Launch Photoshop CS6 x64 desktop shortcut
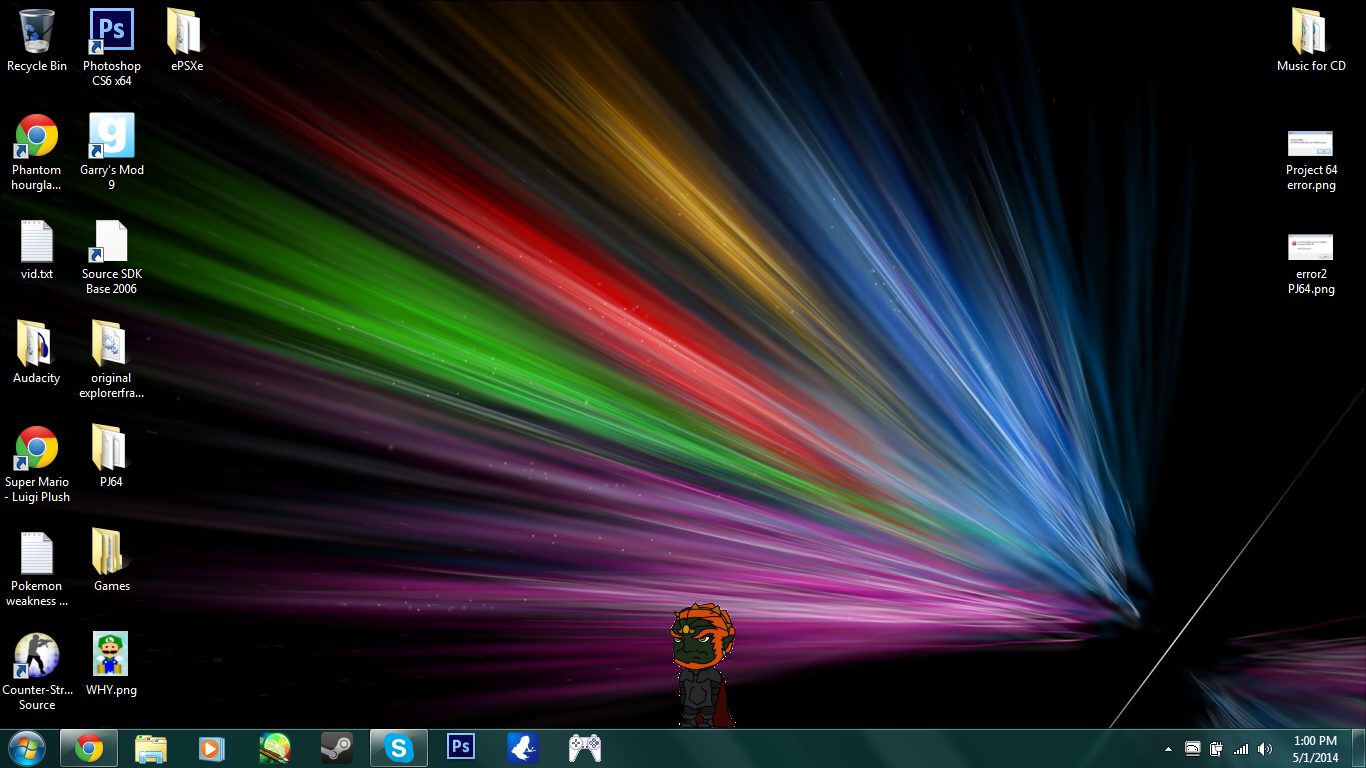 coord(111,48)
